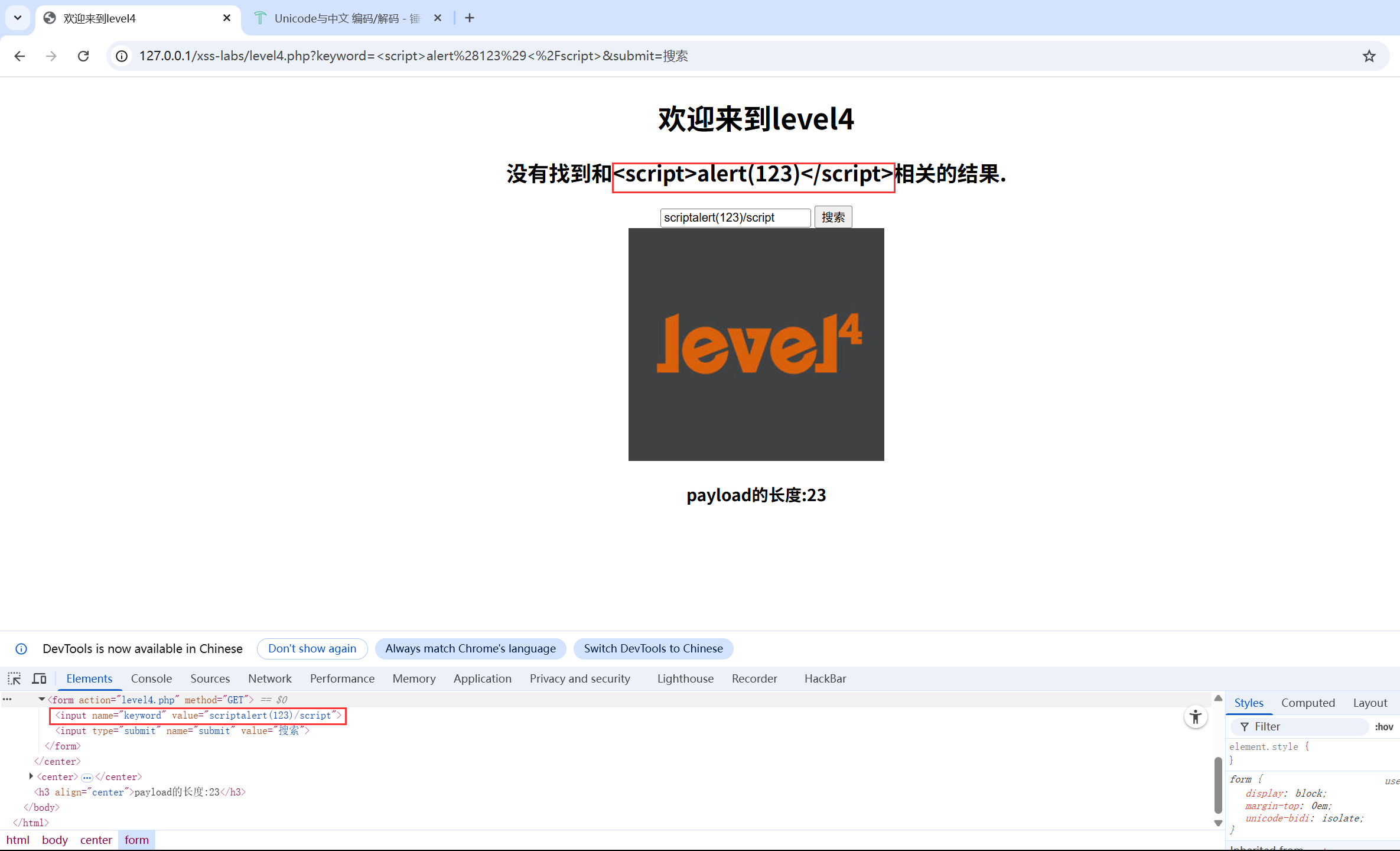Open the Network panel tab

269,678
